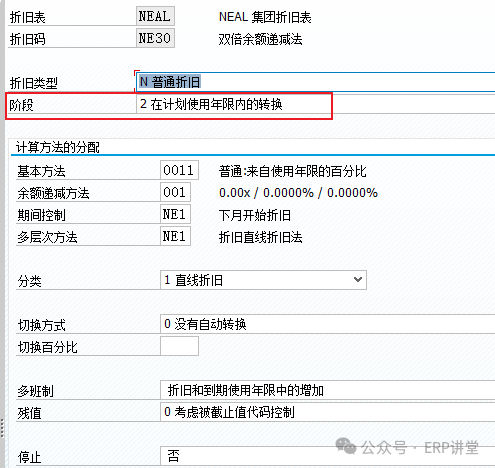Select the 折旧类型 field showing 普通折旧
The image size is (495, 468).
pos(315,82)
